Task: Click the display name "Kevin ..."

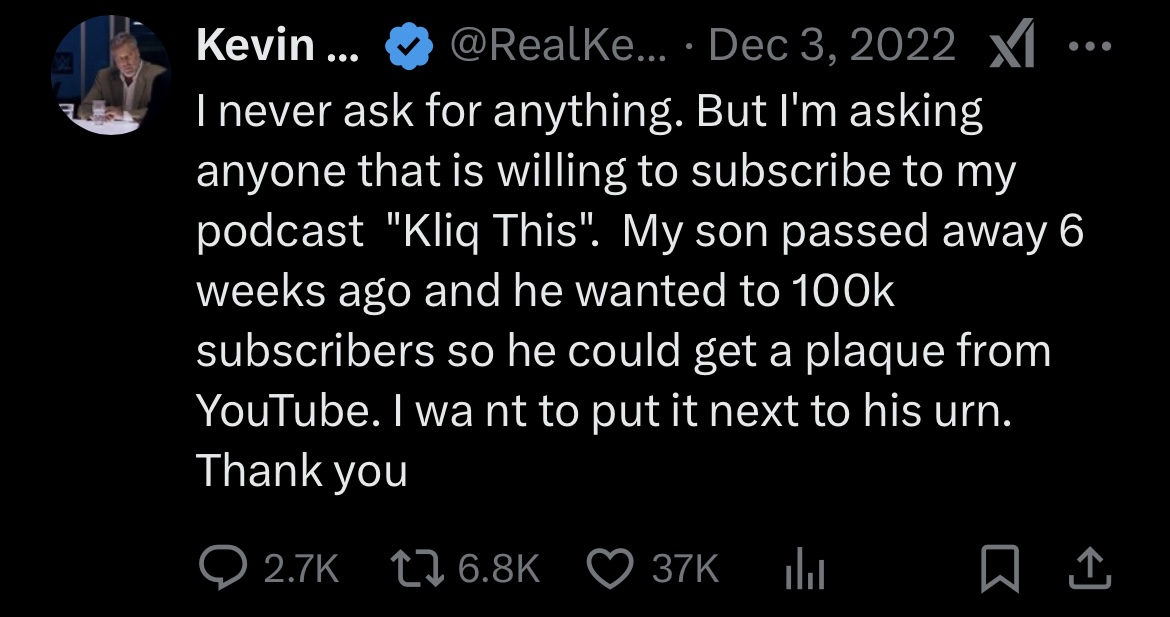Action: click(x=282, y=46)
